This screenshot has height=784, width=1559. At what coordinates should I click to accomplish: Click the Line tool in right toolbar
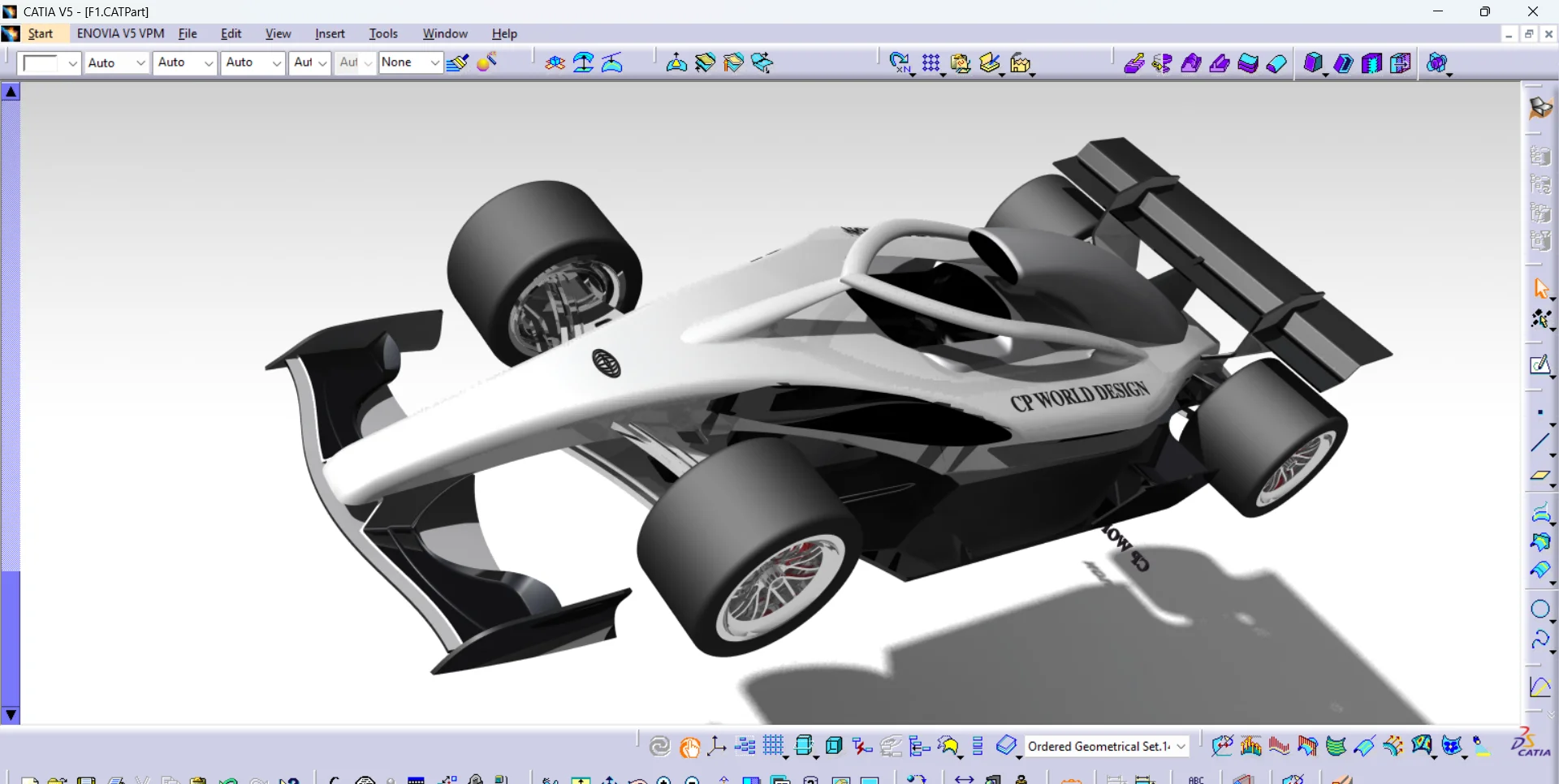(x=1540, y=443)
